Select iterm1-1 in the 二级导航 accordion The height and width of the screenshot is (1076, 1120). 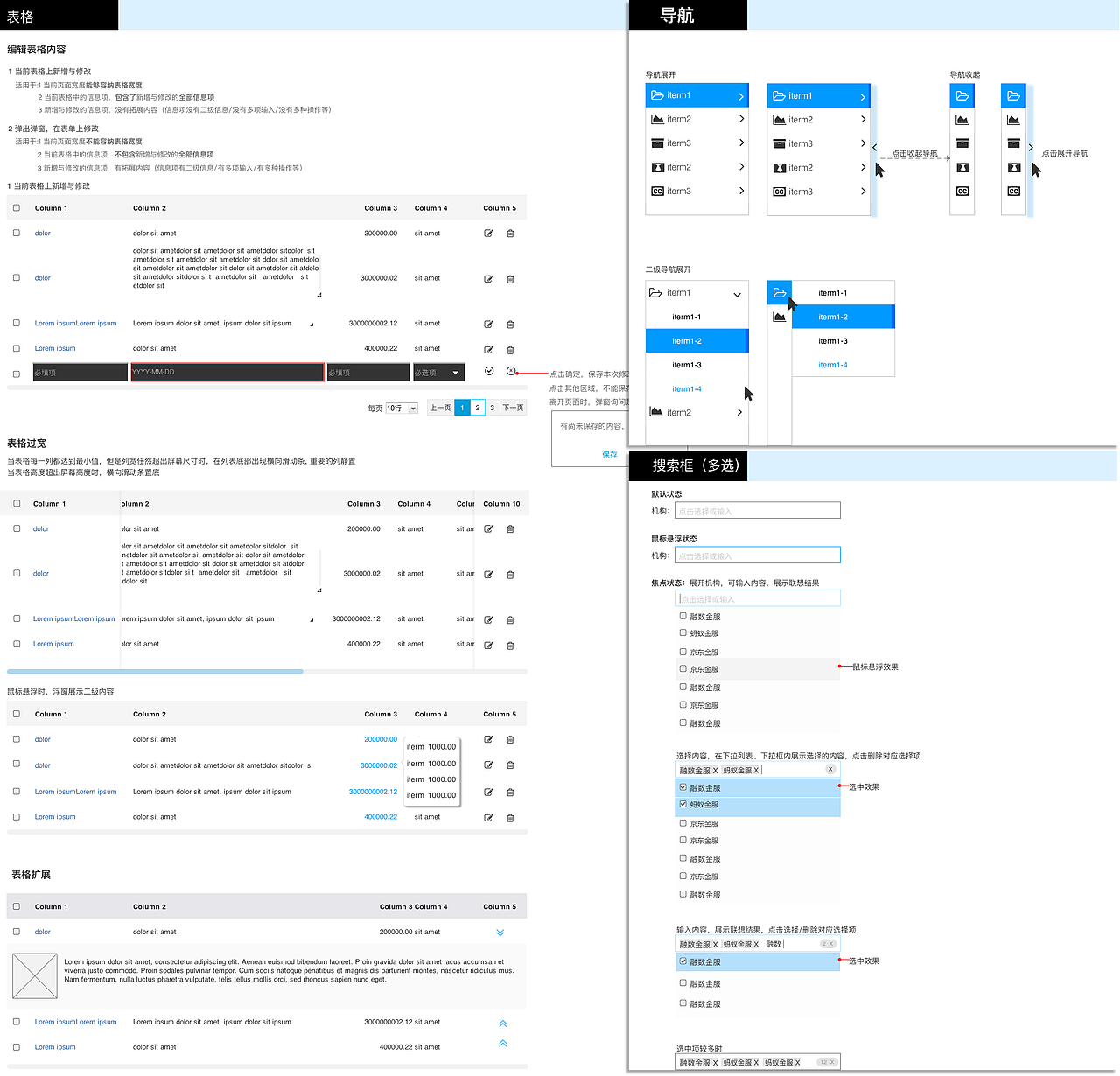pyautogui.click(x=687, y=317)
